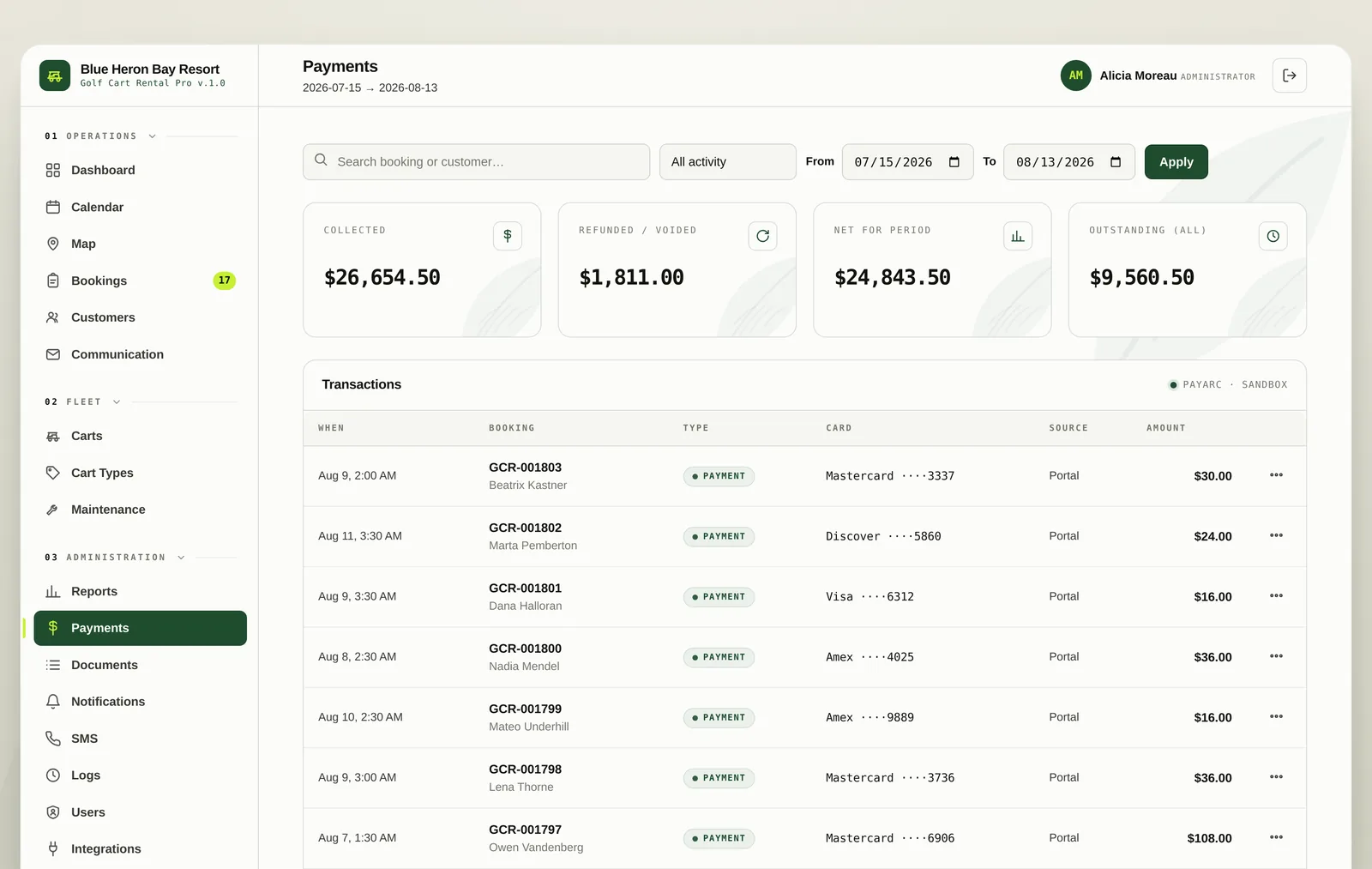The height and width of the screenshot is (869, 1372).
Task: Collapse the Administration sidebar section
Action: (x=181, y=558)
